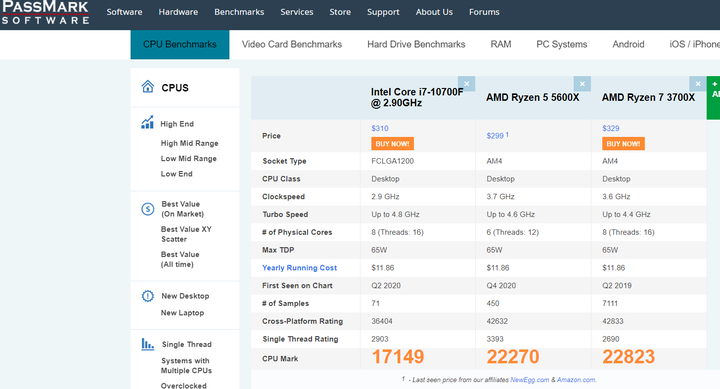This screenshot has height=389, width=720.
Task: Click the $329 price link
Action: pyautogui.click(x=611, y=129)
